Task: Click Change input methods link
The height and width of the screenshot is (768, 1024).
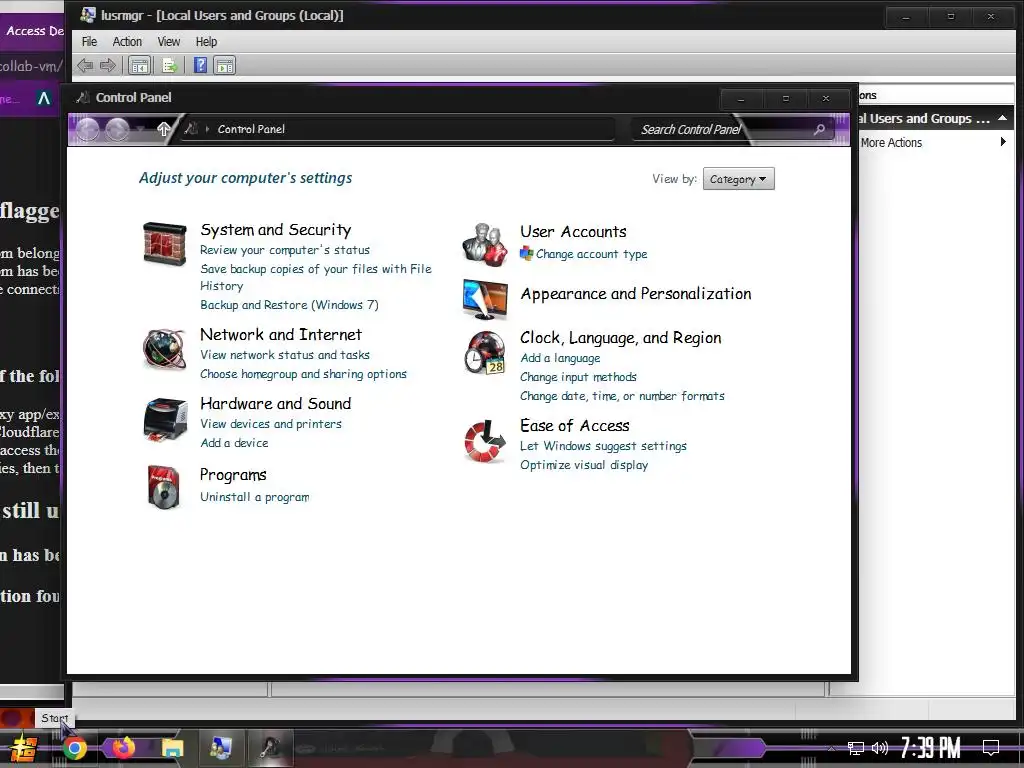Action: point(578,377)
